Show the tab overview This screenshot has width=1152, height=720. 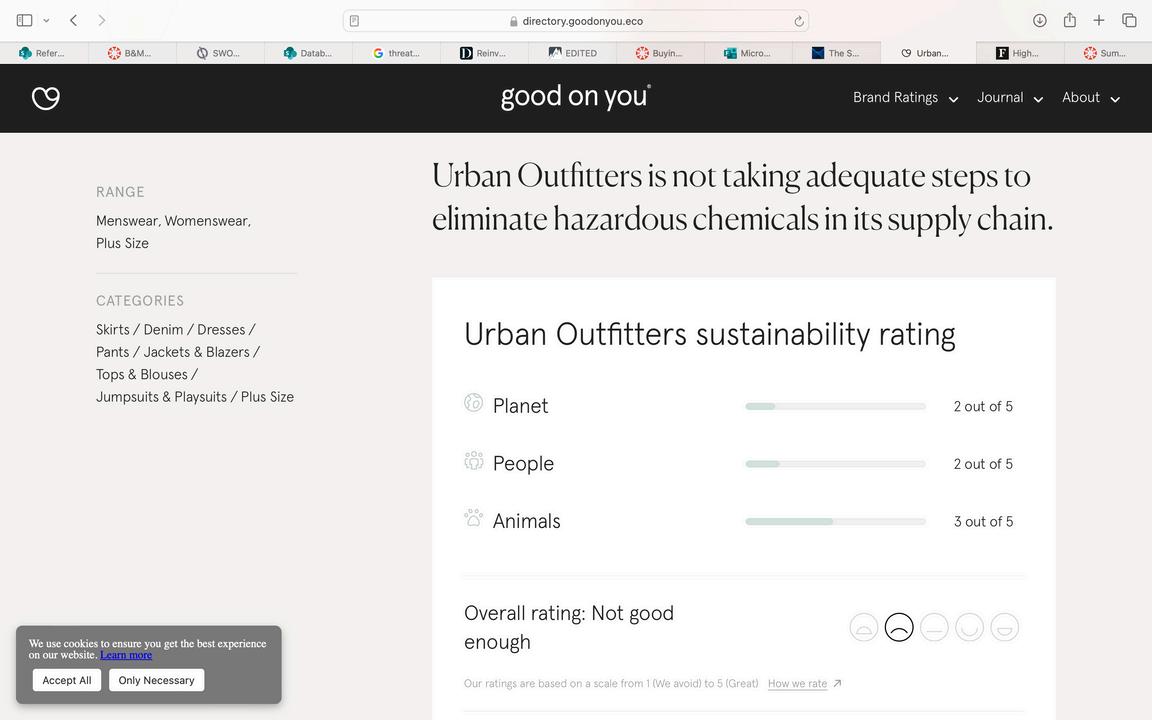[x=1129, y=21]
